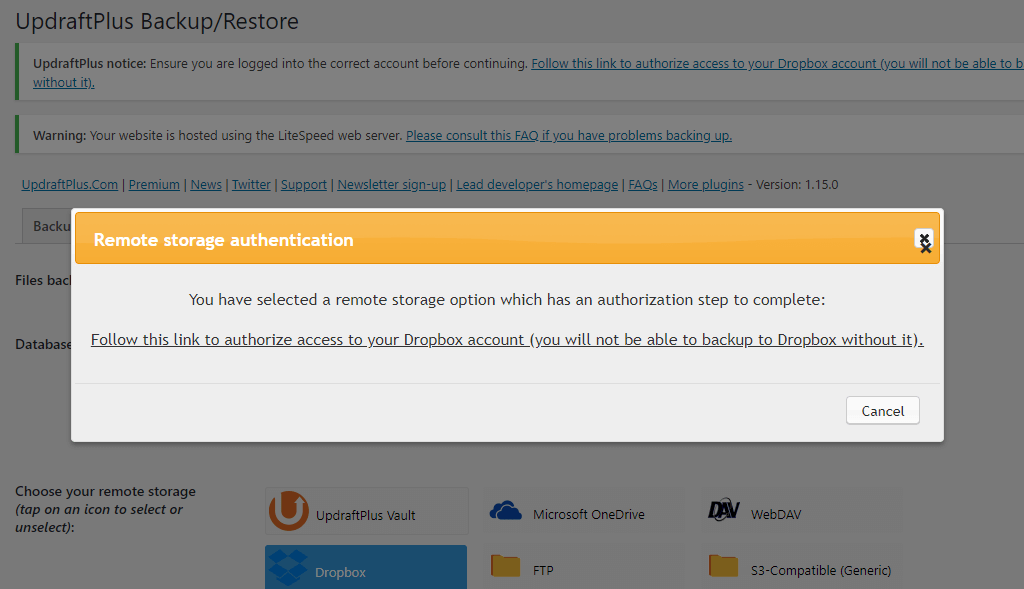The width and height of the screenshot is (1024, 589).
Task: Select the S3-Compatible (Generic) folder icon
Action: point(723,566)
